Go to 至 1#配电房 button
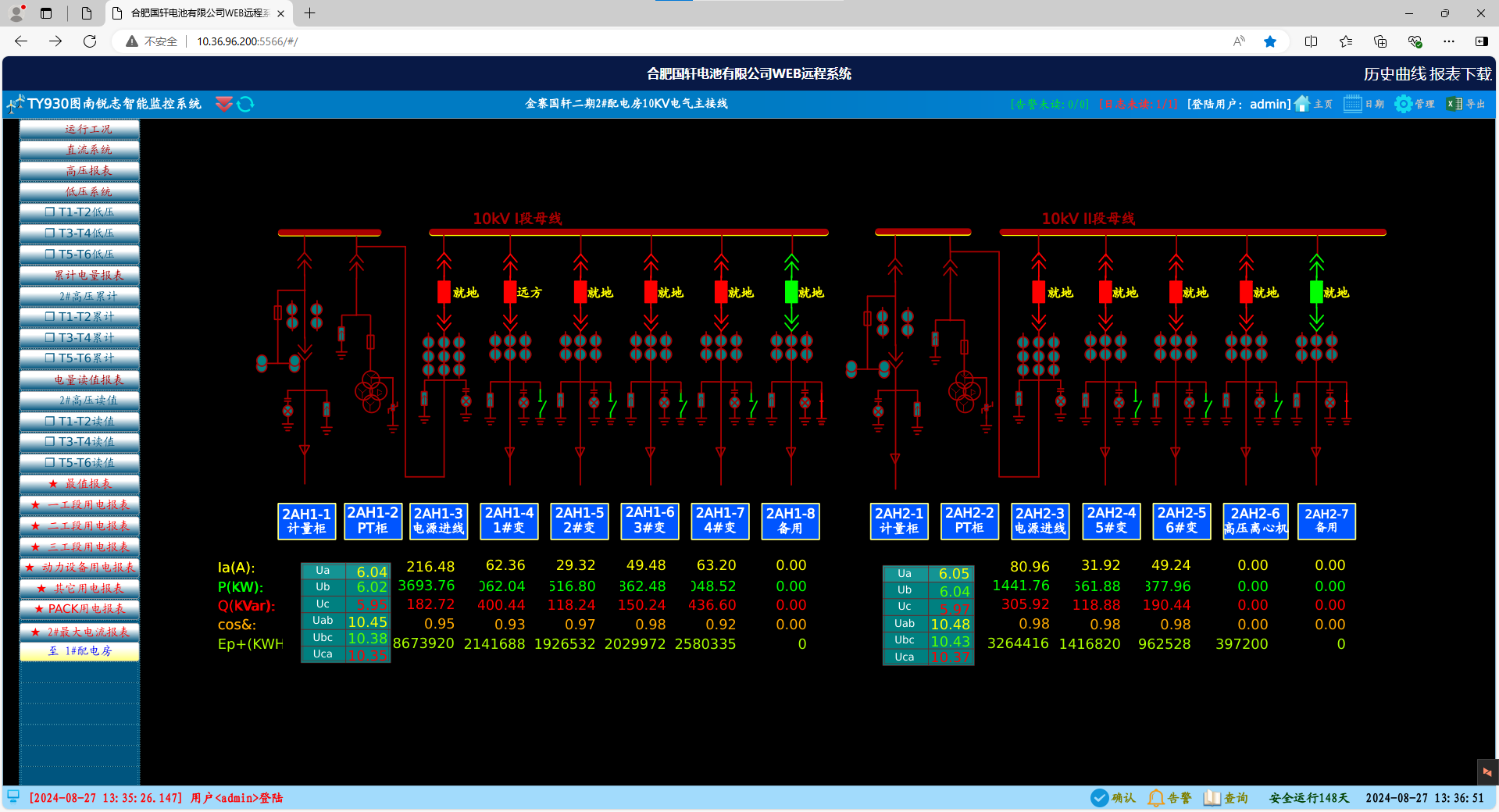 [80, 651]
